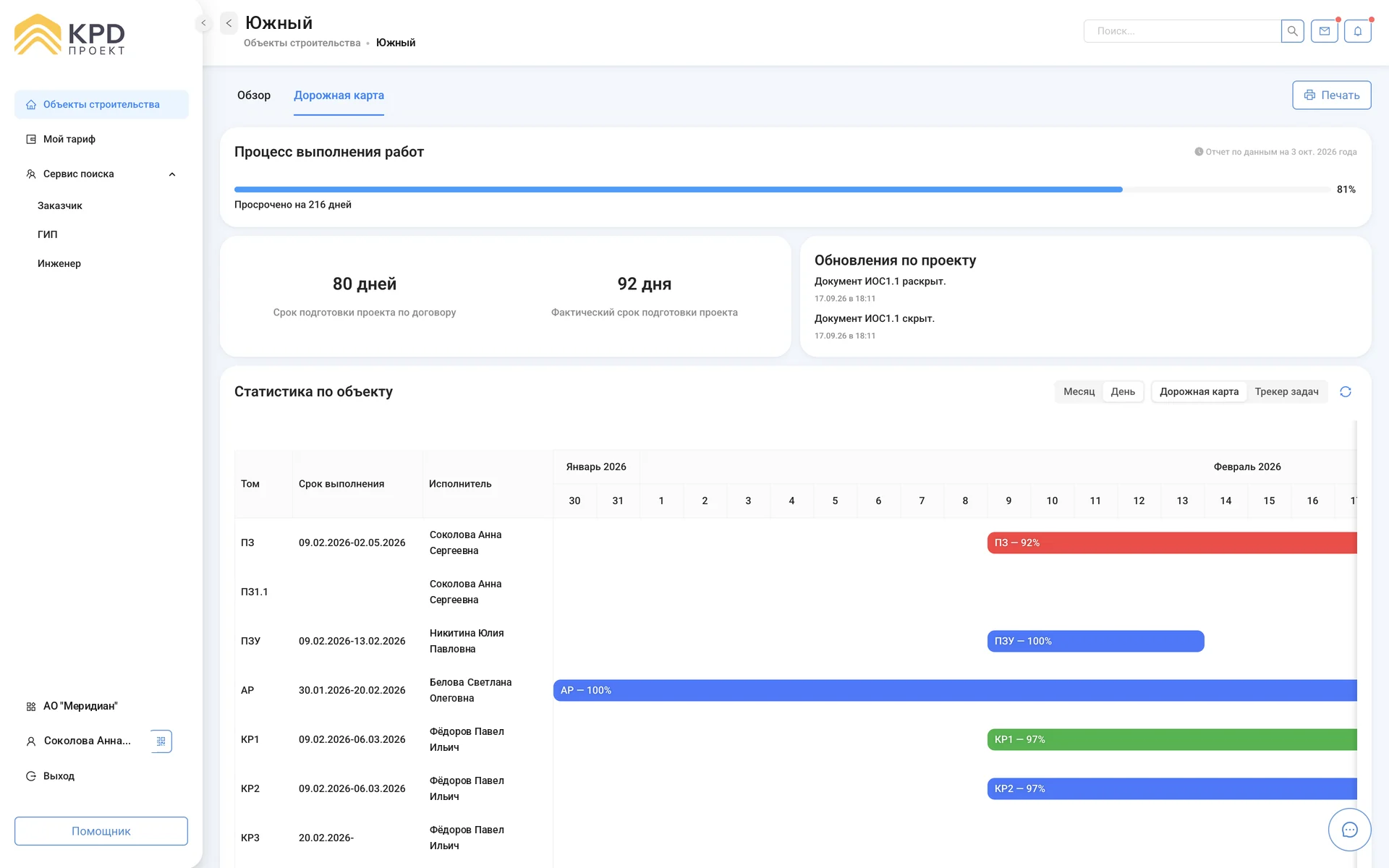The height and width of the screenshot is (868, 1389).
Task: Click the green КР1 — 97% Gantt bar
Action: [1172, 739]
